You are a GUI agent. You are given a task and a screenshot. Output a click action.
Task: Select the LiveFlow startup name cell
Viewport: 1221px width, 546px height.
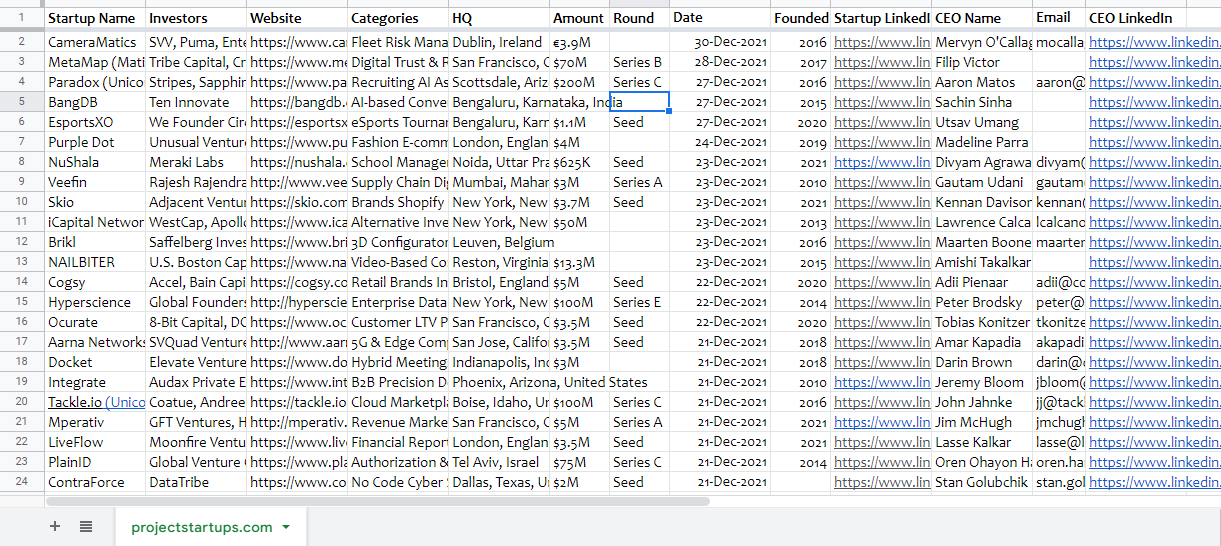95,442
